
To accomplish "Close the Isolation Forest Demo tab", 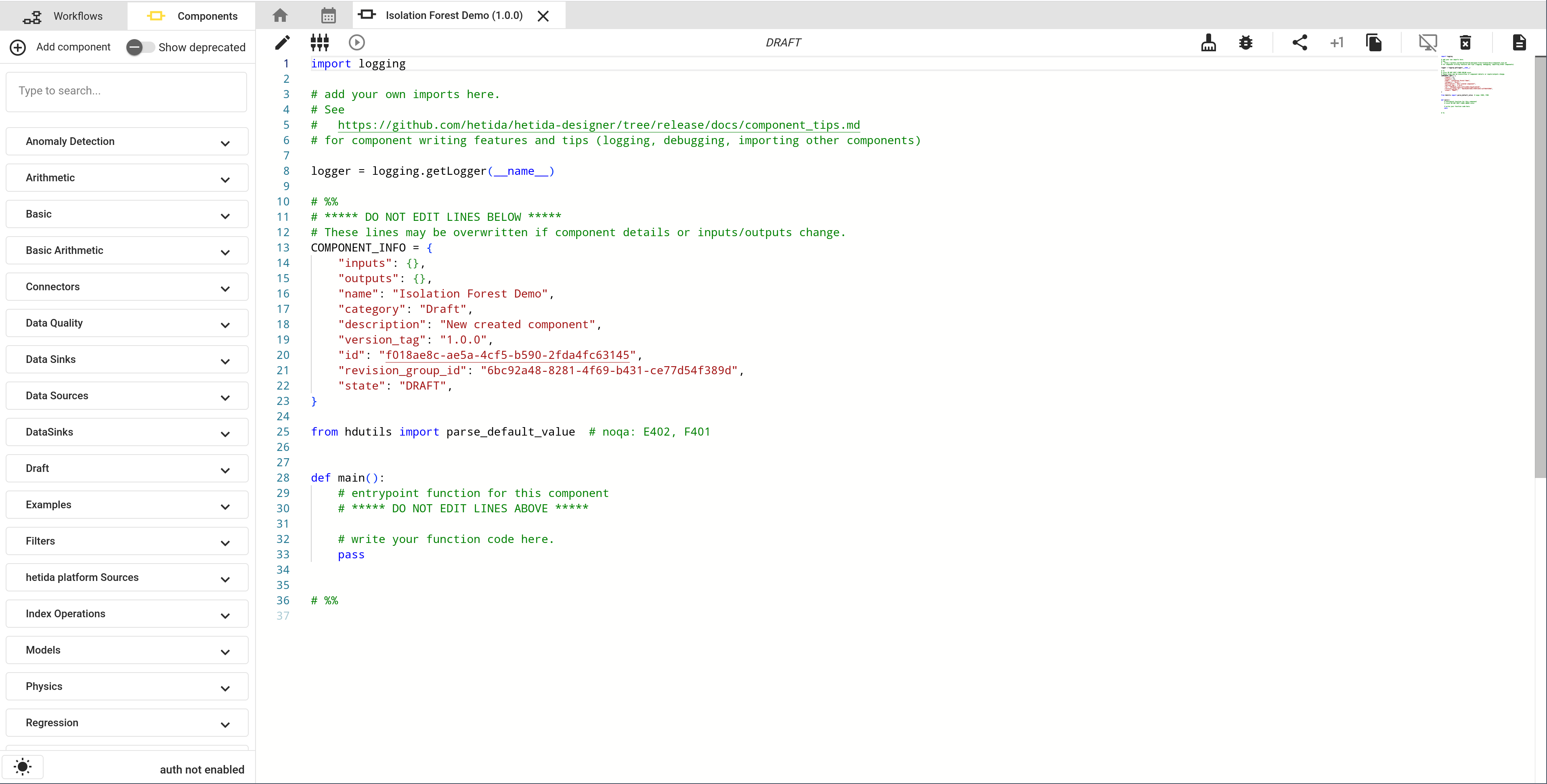I will pos(543,16).
